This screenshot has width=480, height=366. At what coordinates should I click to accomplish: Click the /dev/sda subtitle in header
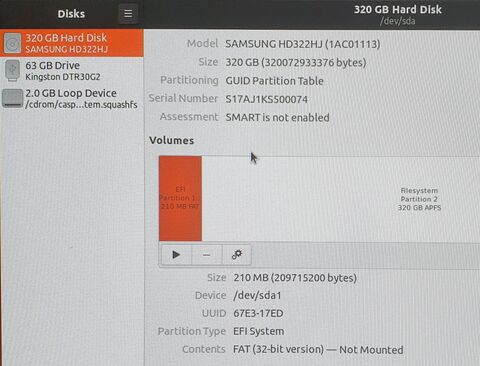[397, 21]
